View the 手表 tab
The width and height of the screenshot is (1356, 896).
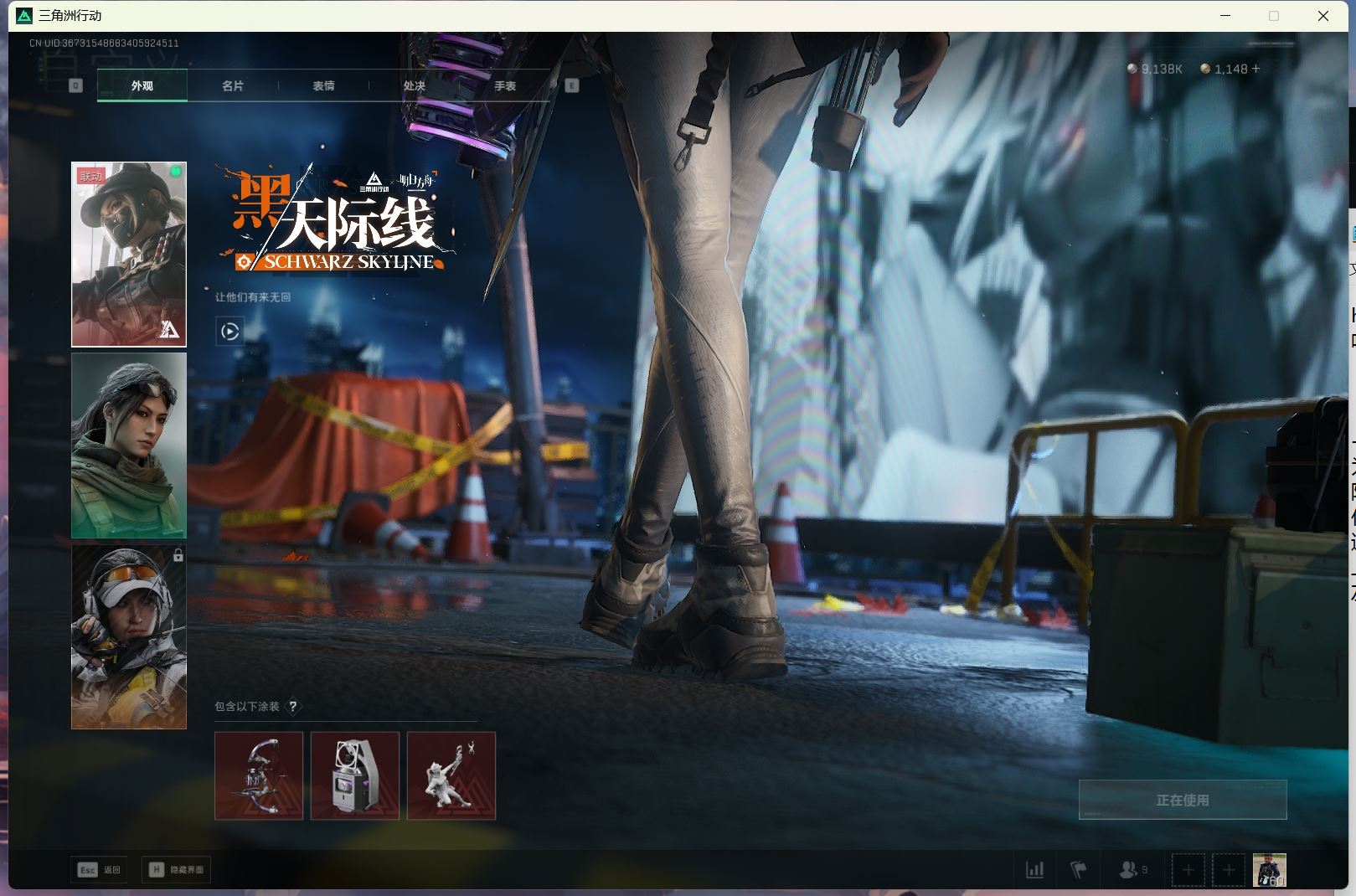(x=503, y=85)
